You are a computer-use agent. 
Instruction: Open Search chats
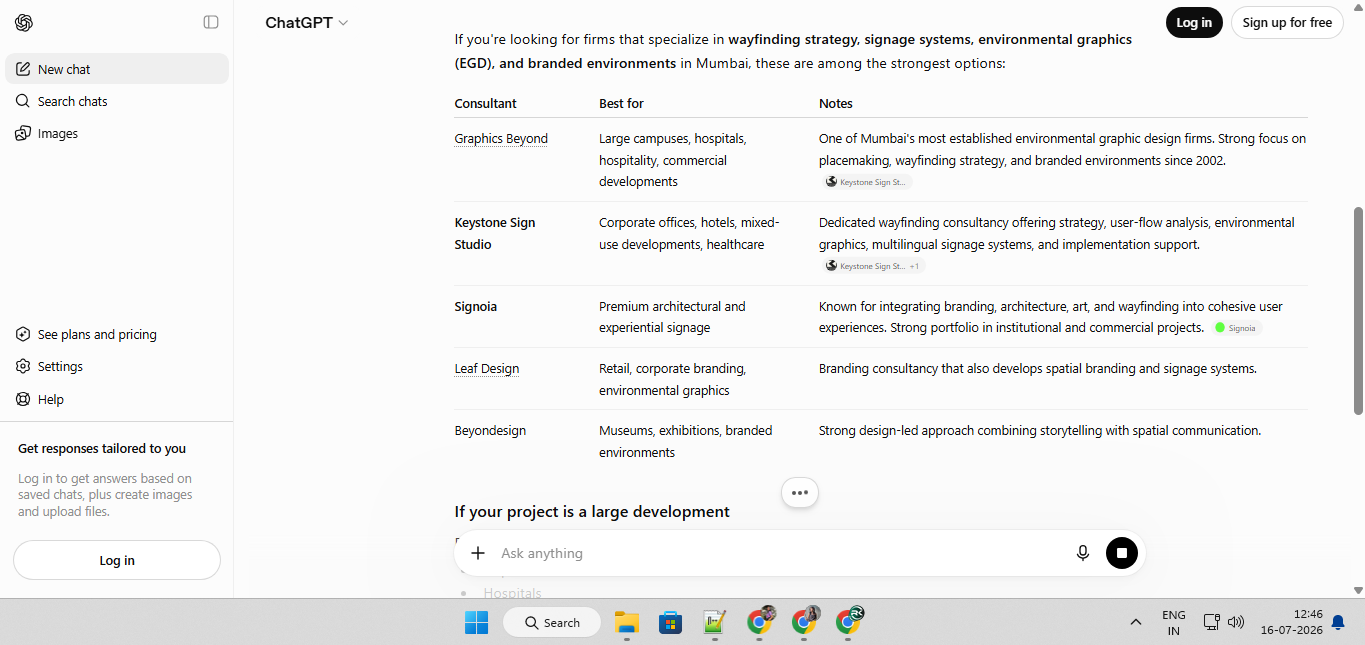(x=117, y=101)
